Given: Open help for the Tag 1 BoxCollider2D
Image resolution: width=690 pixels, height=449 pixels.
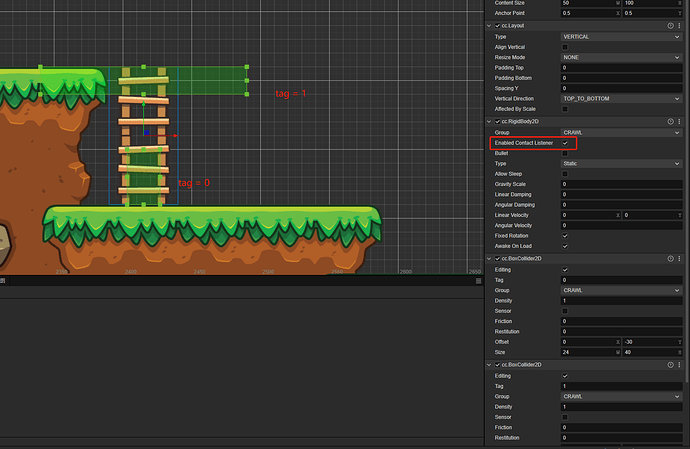Looking at the screenshot, I should (668, 365).
